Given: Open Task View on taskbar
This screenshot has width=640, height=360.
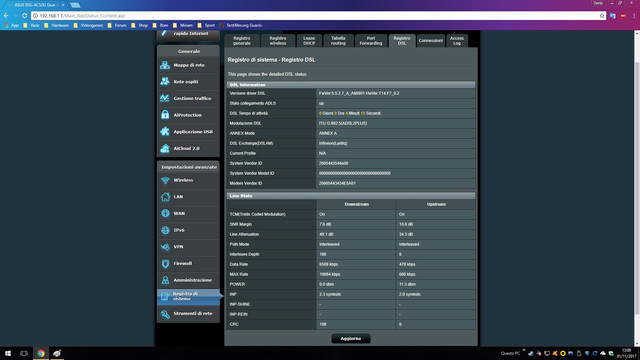Looking at the screenshot, I should tap(24, 353).
